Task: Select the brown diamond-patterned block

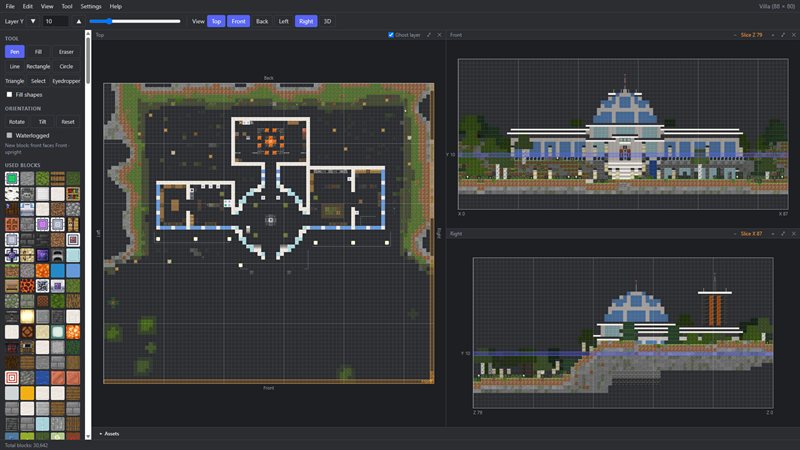Action: tap(27, 332)
